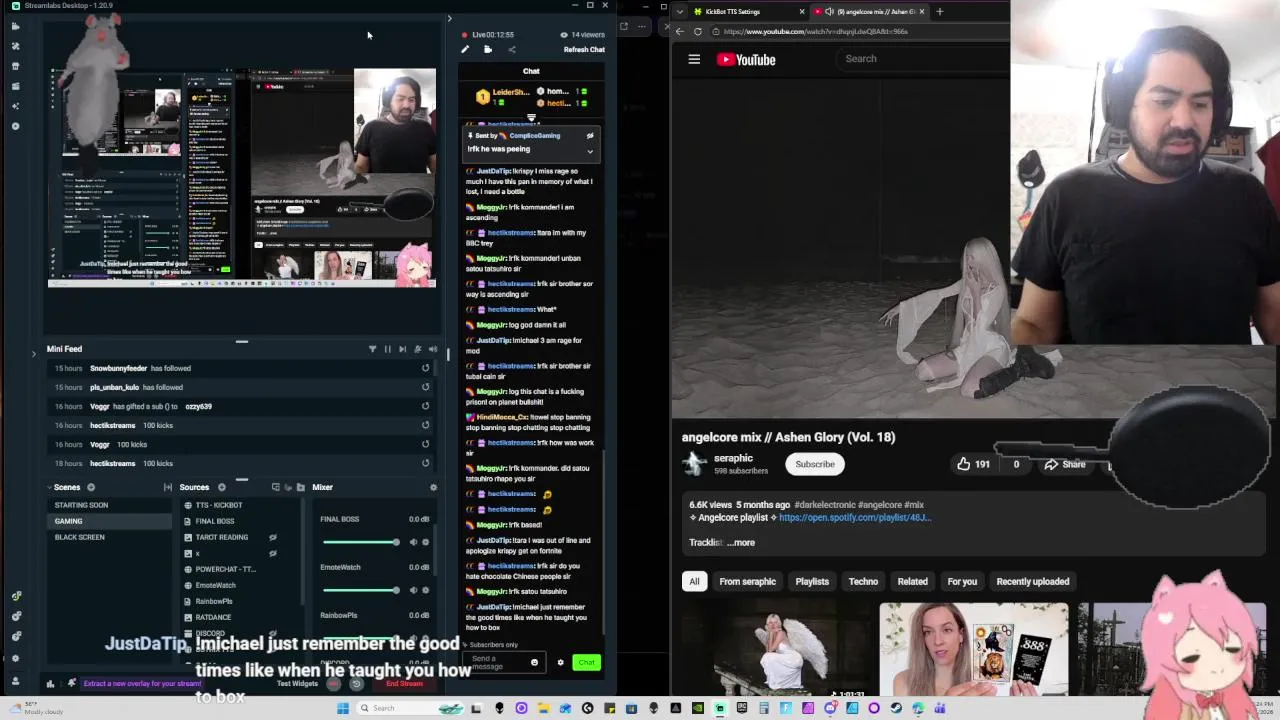Unpin the pinned chat message
The width and height of the screenshot is (1280, 720).
(590, 135)
